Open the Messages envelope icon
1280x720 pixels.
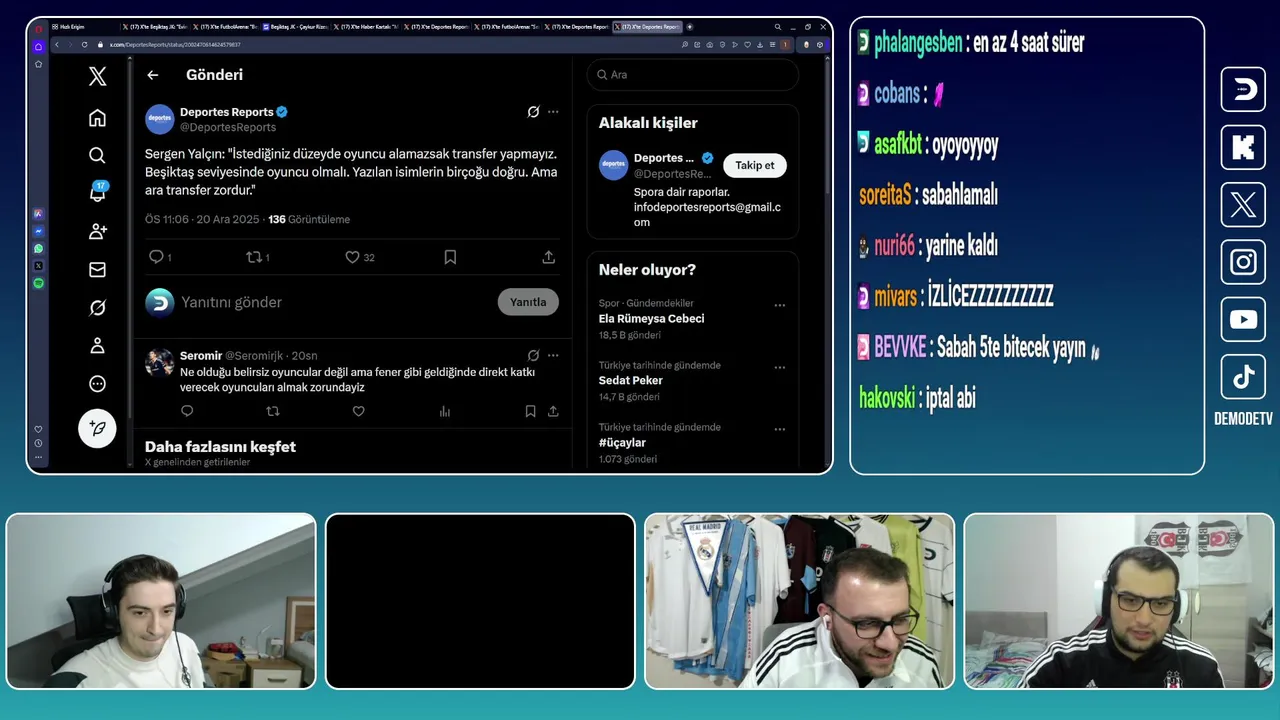[x=97, y=269]
